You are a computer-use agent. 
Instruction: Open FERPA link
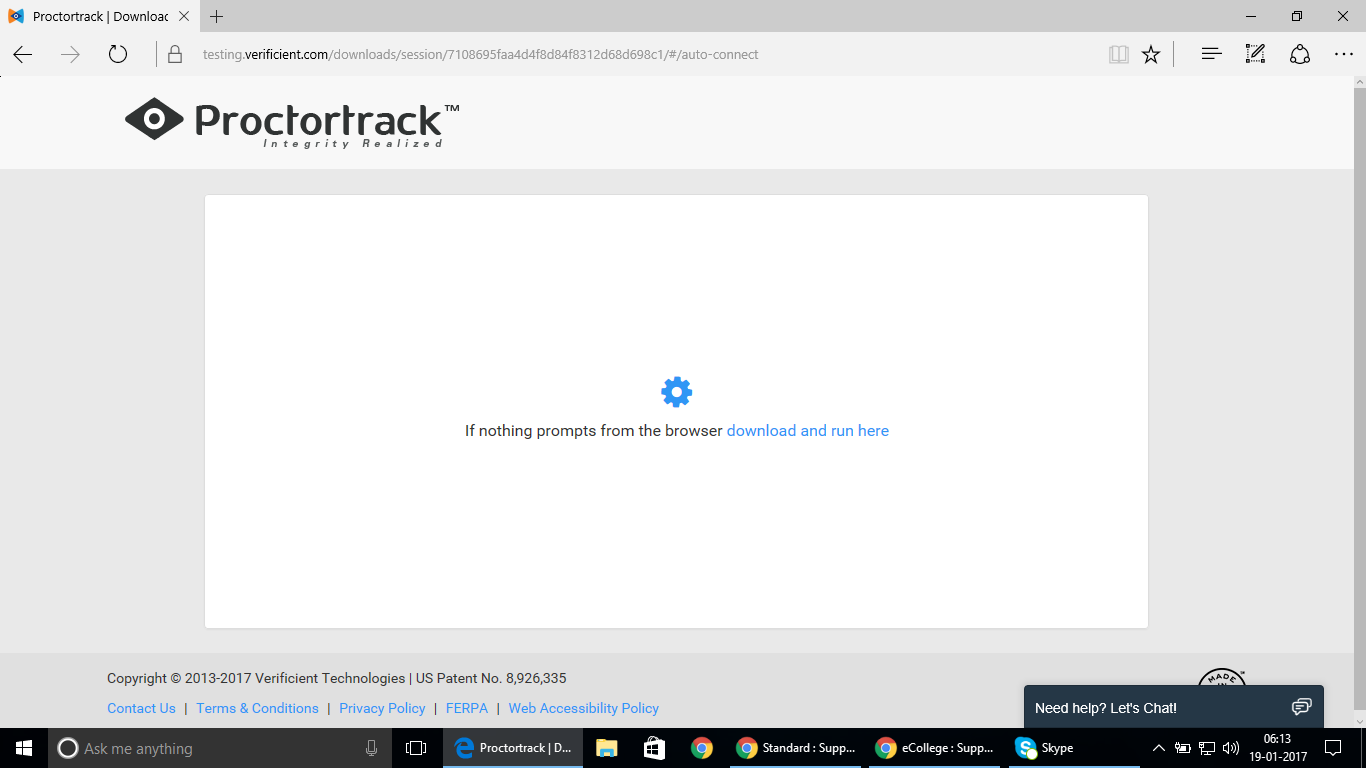(x=467, y=708)
